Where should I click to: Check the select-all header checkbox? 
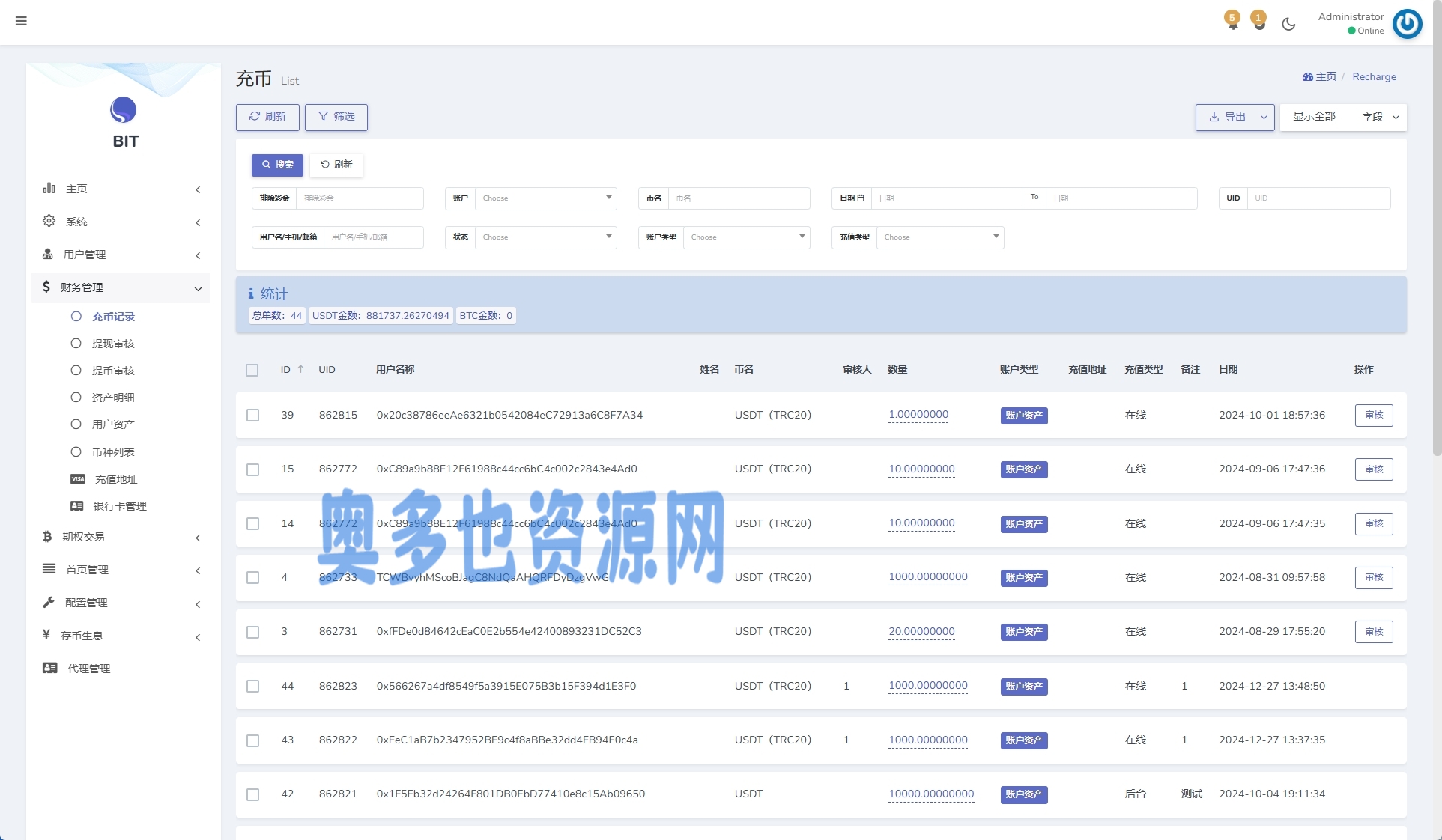252,370
